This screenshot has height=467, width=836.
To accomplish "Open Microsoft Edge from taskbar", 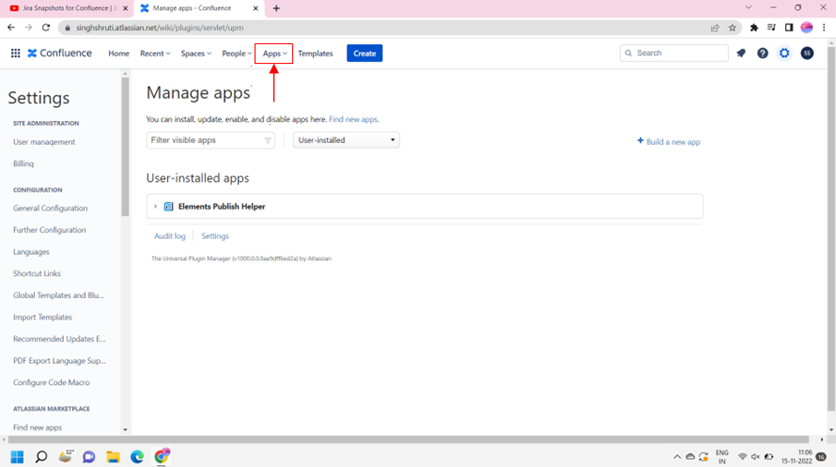I will point(137,457).
